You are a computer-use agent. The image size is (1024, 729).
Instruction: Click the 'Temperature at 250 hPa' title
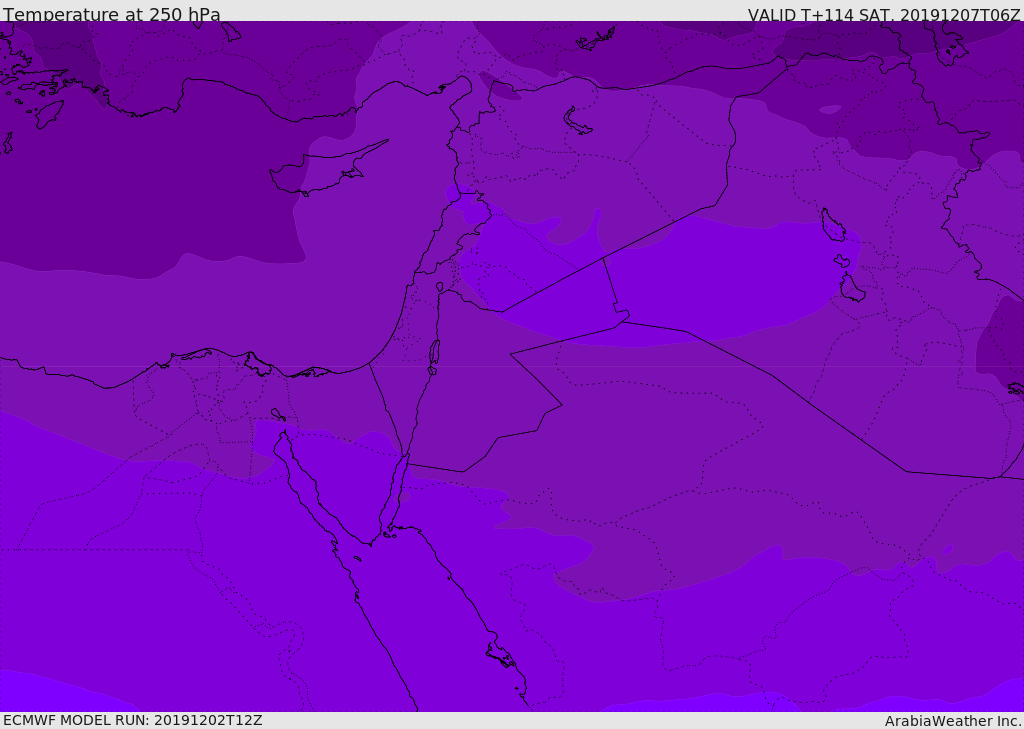tap(112, 14)
